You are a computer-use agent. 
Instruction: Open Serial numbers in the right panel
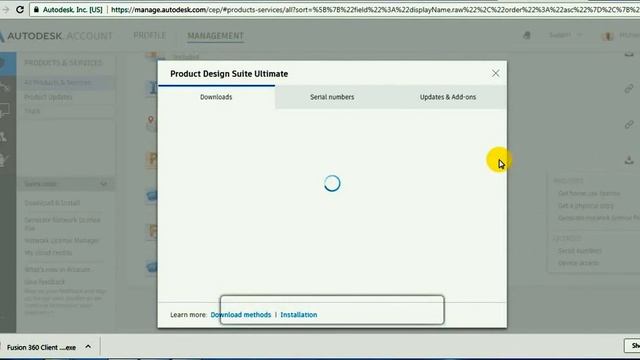tap(580, 251)
